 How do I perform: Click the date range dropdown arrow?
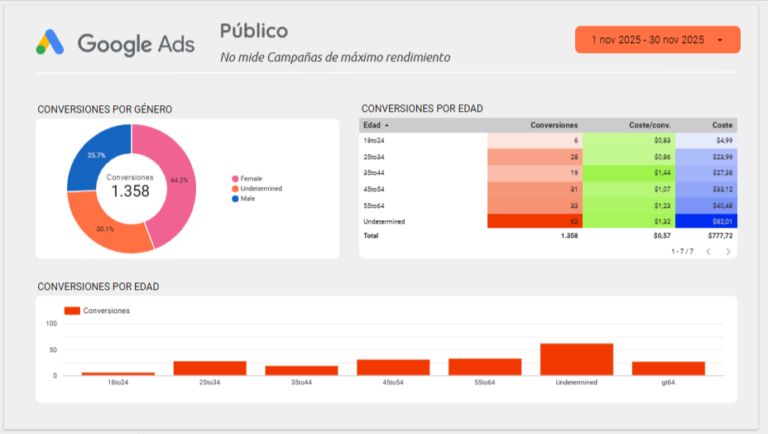coord(721,40)
